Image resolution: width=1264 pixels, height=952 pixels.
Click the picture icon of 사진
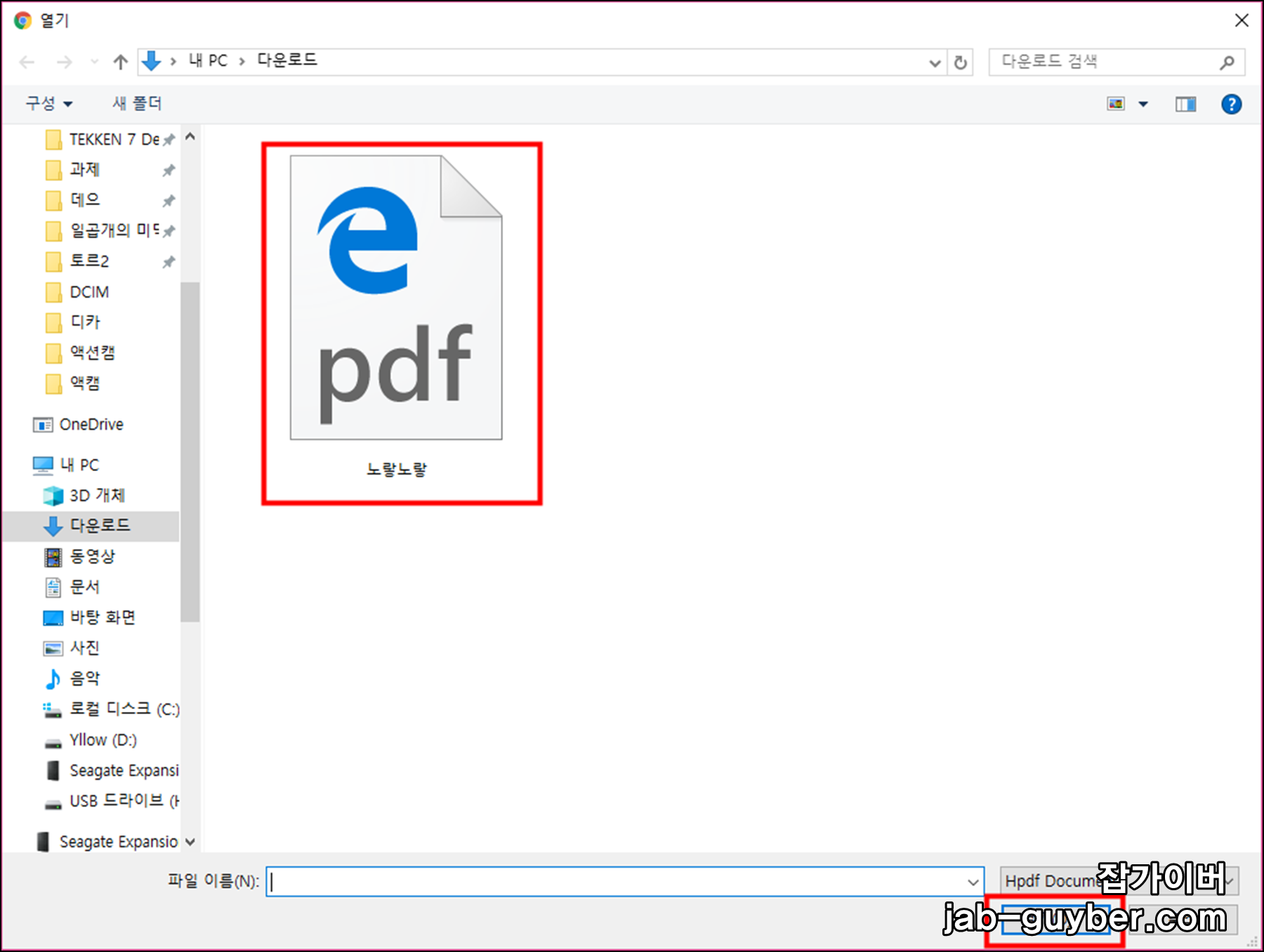tap(53, 649)
